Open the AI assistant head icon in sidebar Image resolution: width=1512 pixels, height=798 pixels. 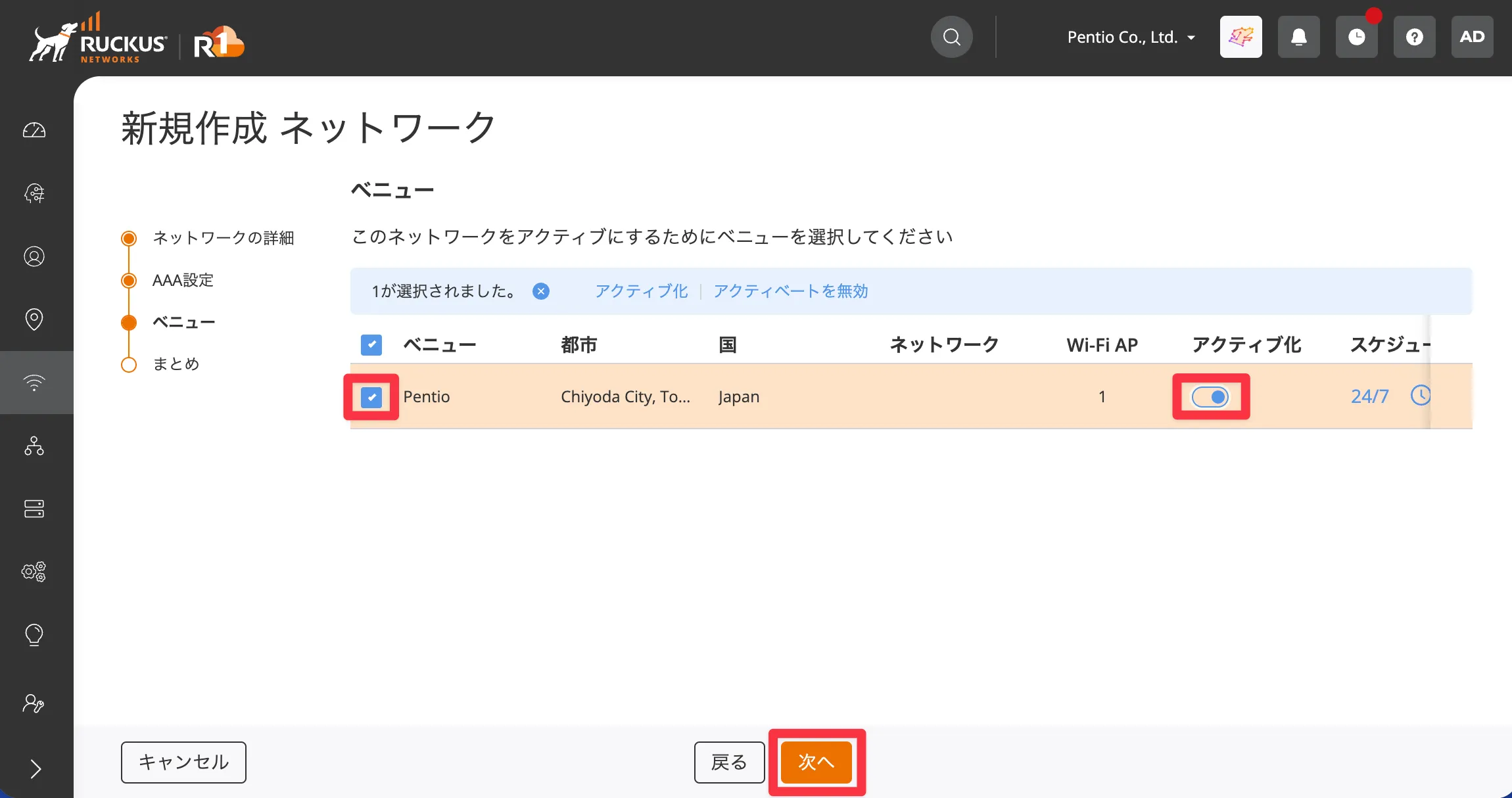coord(34,193)
